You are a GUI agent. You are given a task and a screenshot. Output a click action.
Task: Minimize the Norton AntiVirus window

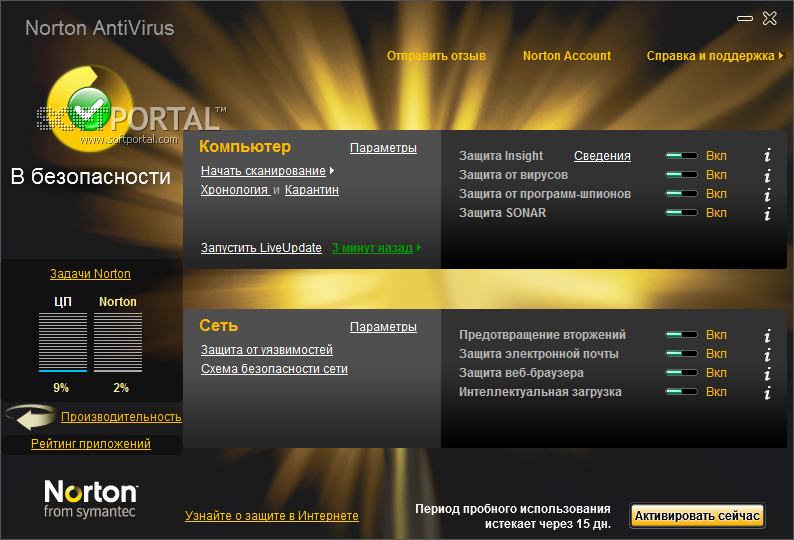tap(745, 19)
